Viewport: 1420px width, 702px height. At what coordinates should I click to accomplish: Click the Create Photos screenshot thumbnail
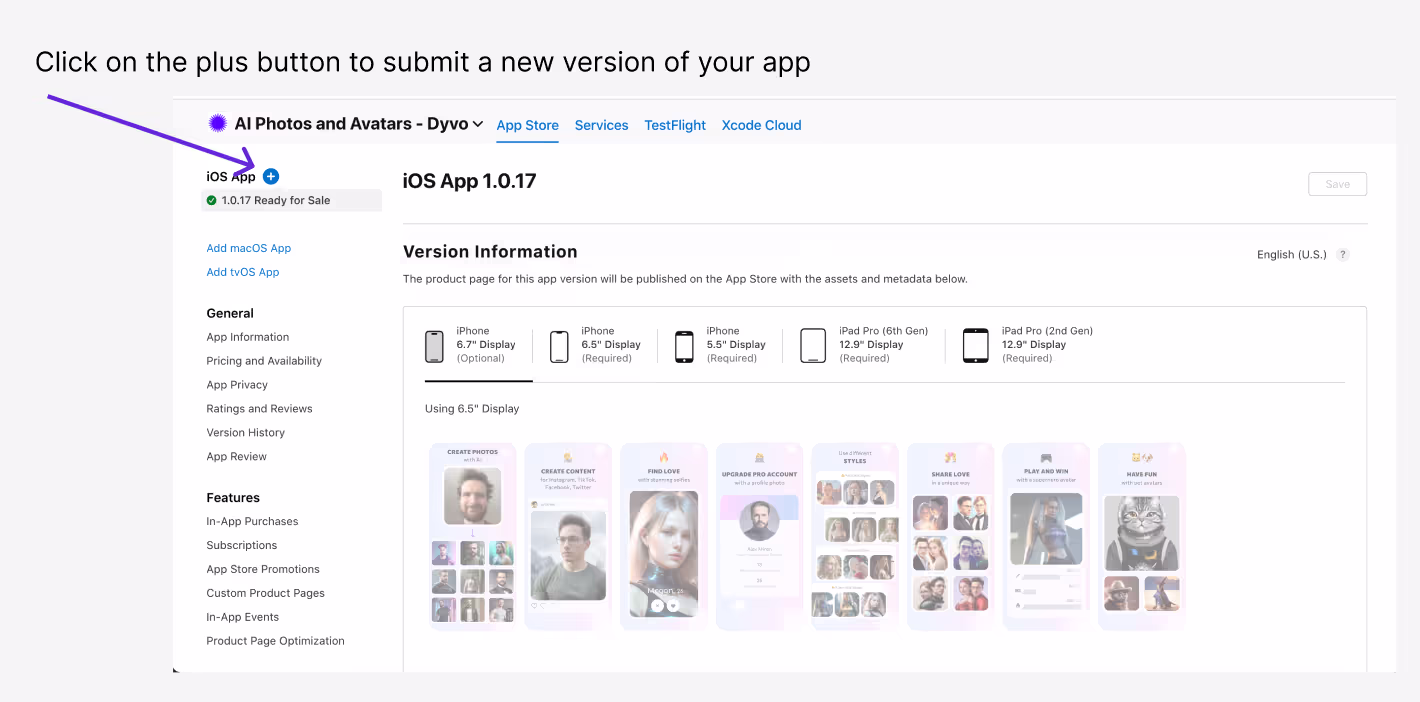[x=473, y=537]
